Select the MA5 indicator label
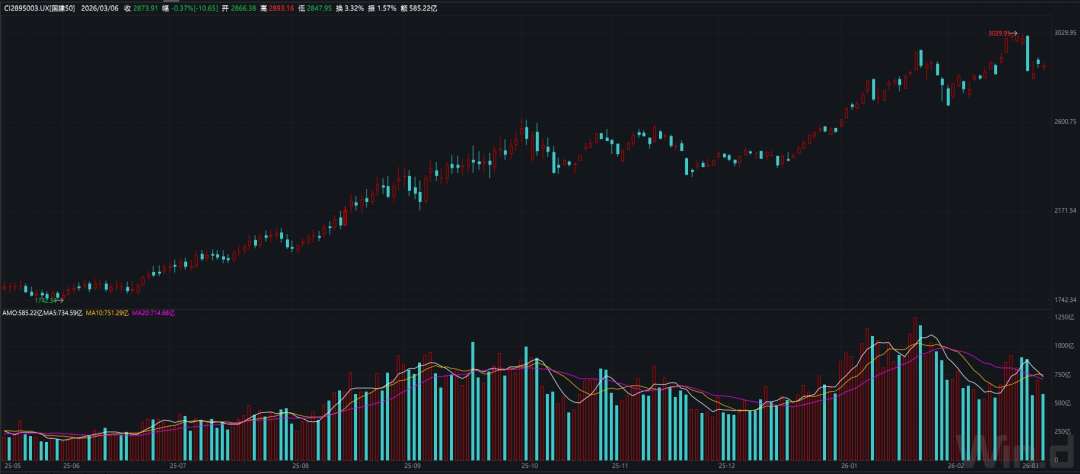 pyautogui.click(x=62, y=313)
